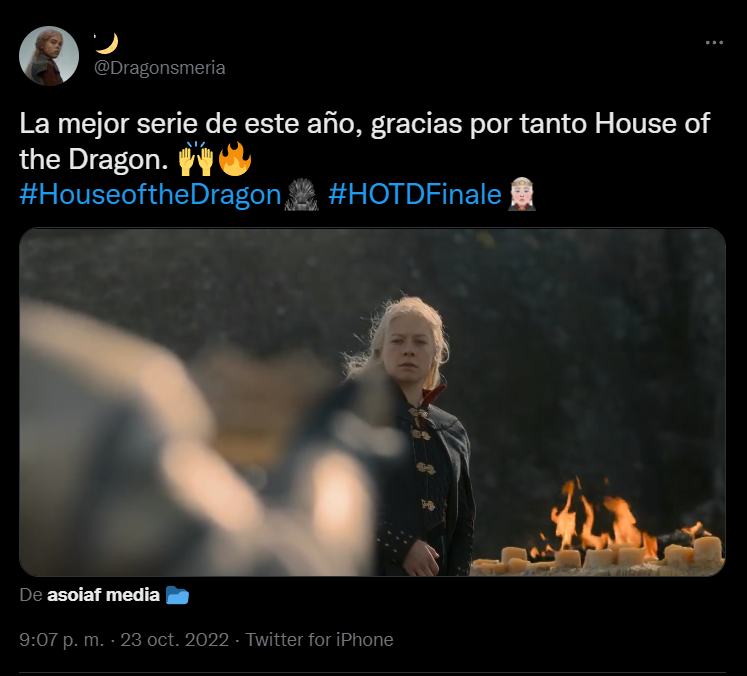This screenshot has height=676, width=747.
Task: Open the #HOTDFinale hashtag
Action: (415, 194)
